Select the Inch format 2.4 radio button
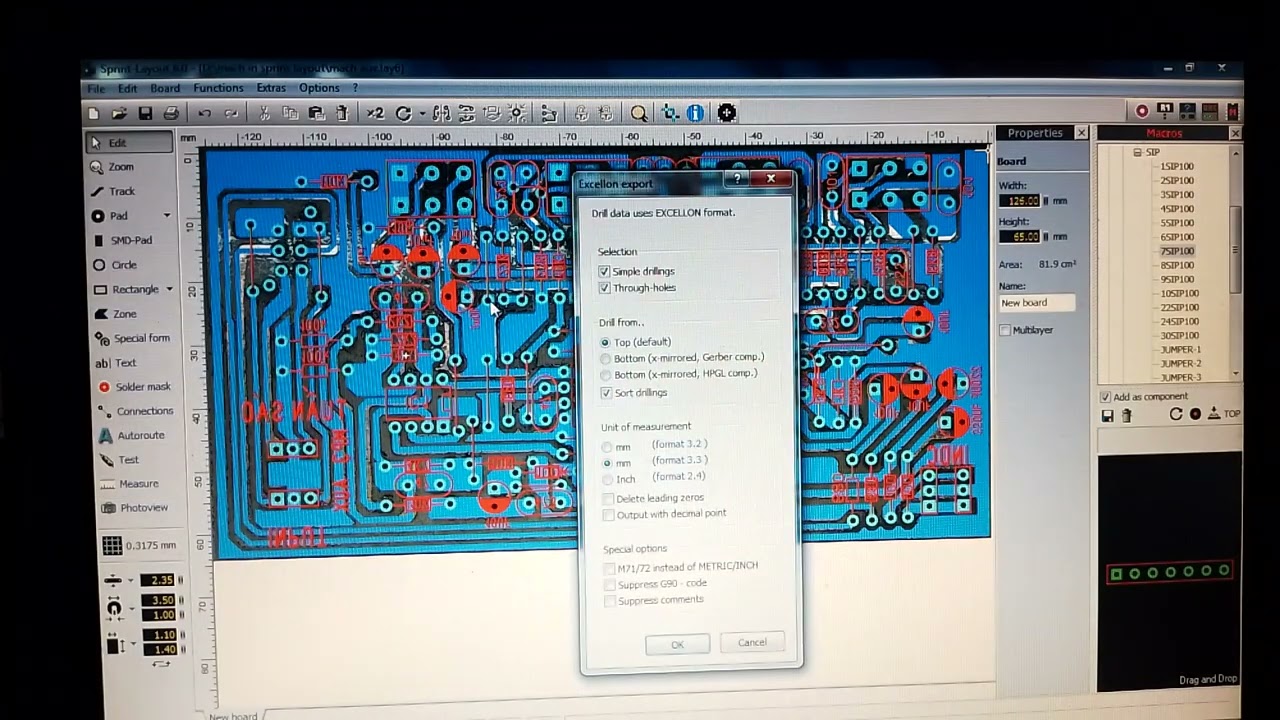Image resolution: width=1280 pixels, height=720 pixels. click(606, 479)
